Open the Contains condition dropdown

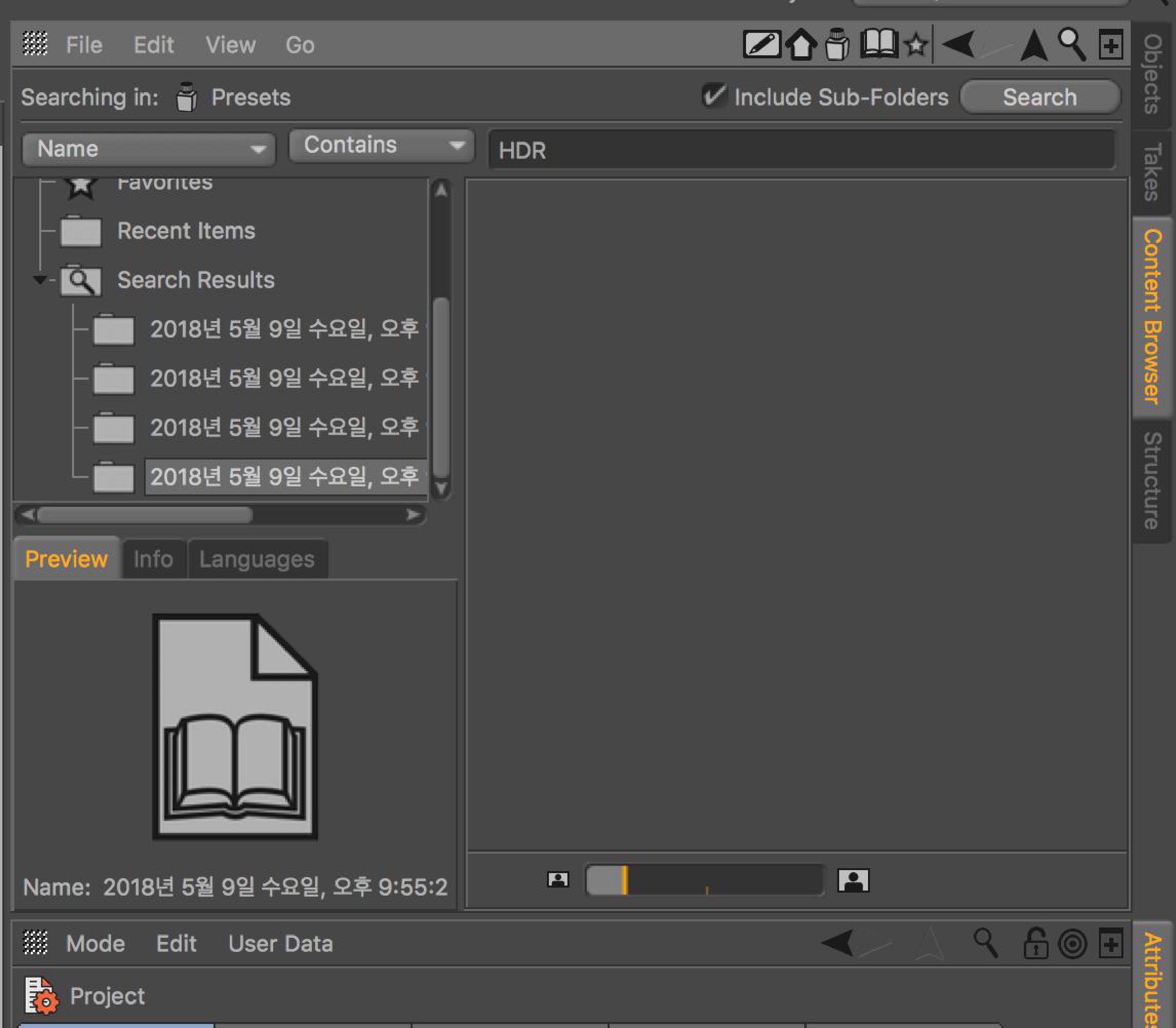click(381, 145)
